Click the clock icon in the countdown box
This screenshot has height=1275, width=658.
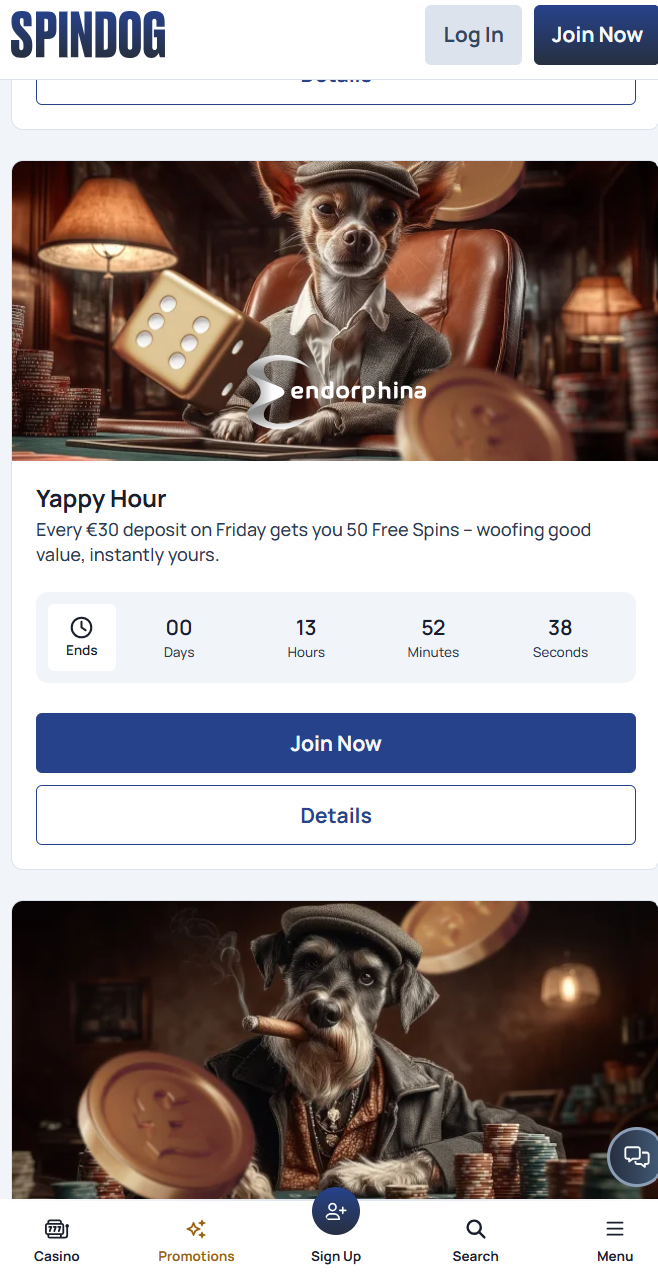[x=81, y=625]
